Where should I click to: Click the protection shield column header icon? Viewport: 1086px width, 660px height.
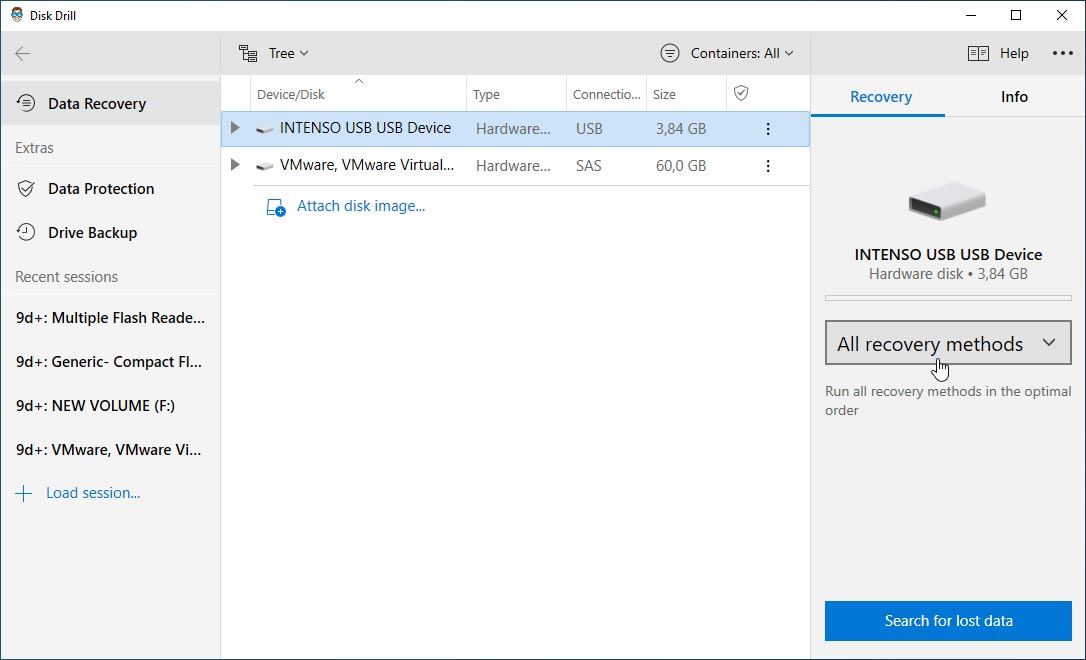741,93
